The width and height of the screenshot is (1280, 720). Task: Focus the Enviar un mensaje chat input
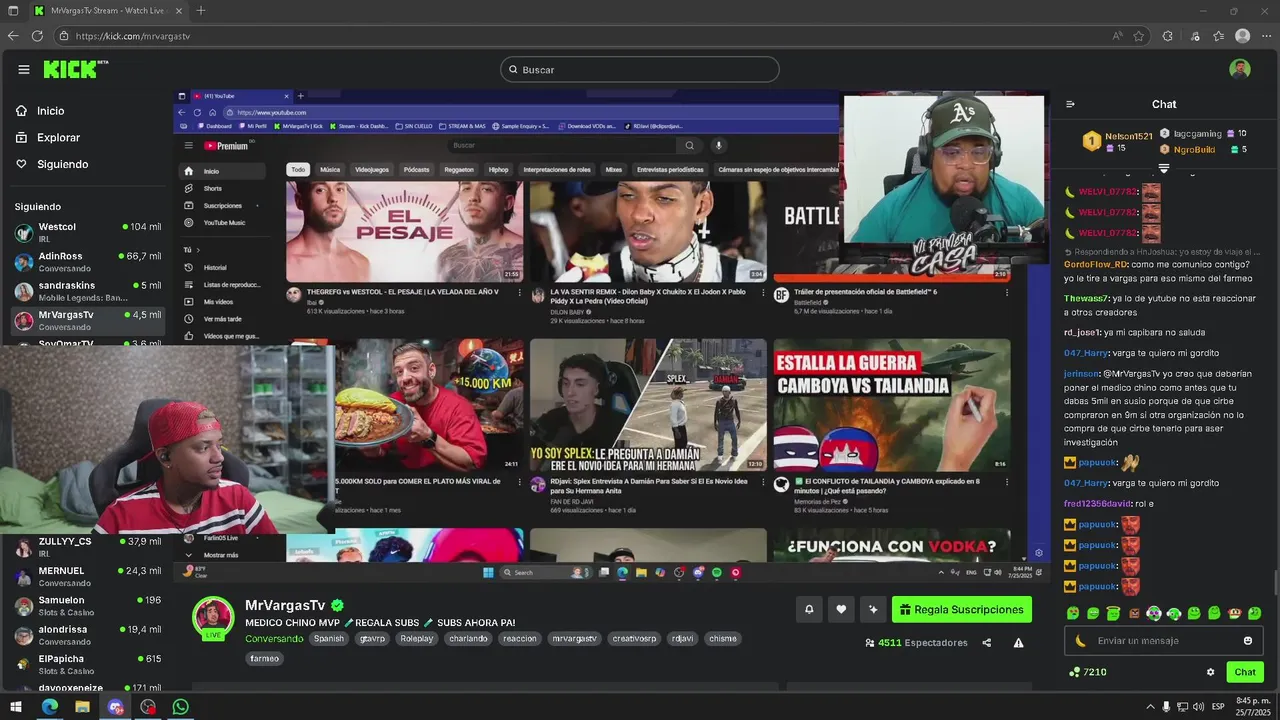click(x=1163, y=641)
